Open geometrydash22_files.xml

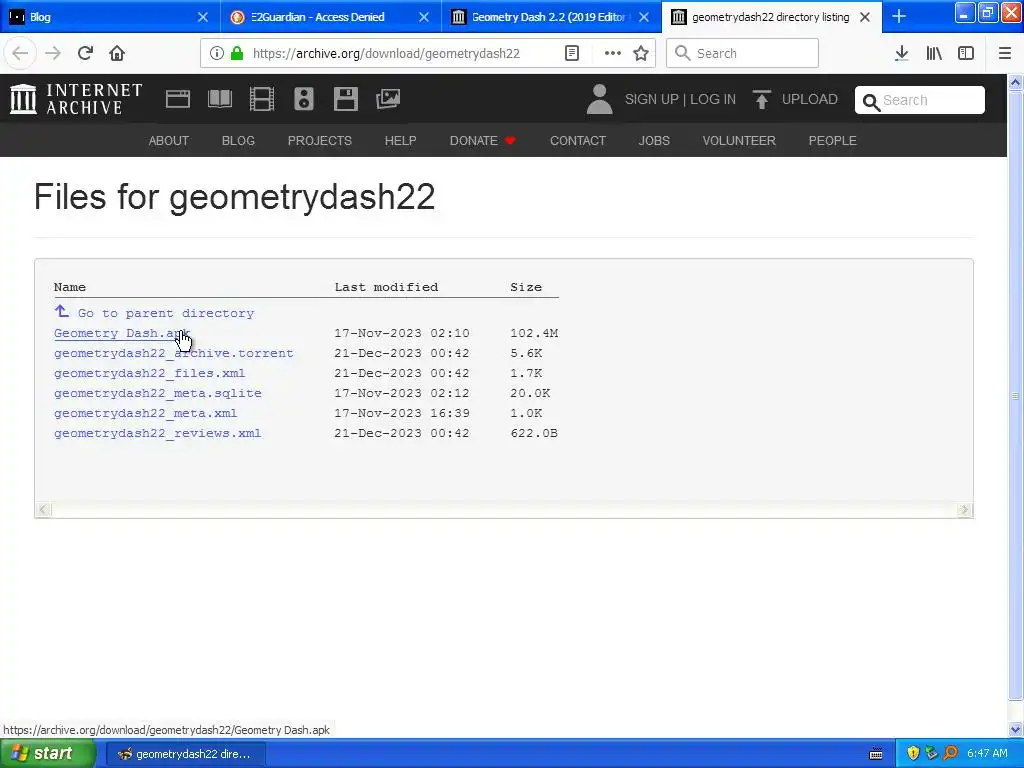click(150, 374)
